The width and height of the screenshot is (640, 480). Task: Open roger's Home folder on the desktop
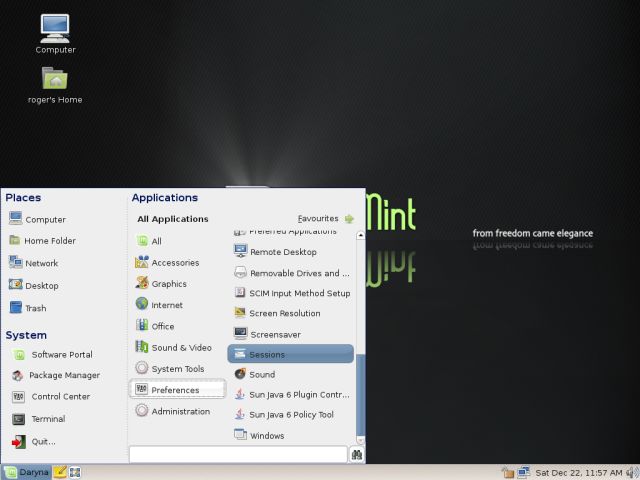point(55,78)
